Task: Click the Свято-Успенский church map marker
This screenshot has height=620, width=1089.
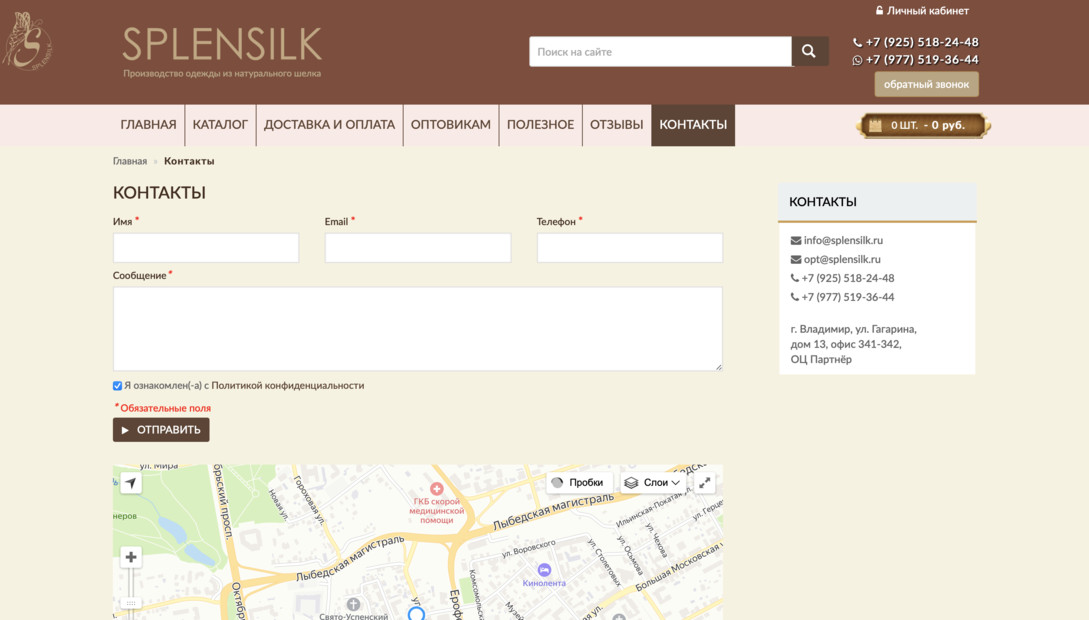Action: 353,604
